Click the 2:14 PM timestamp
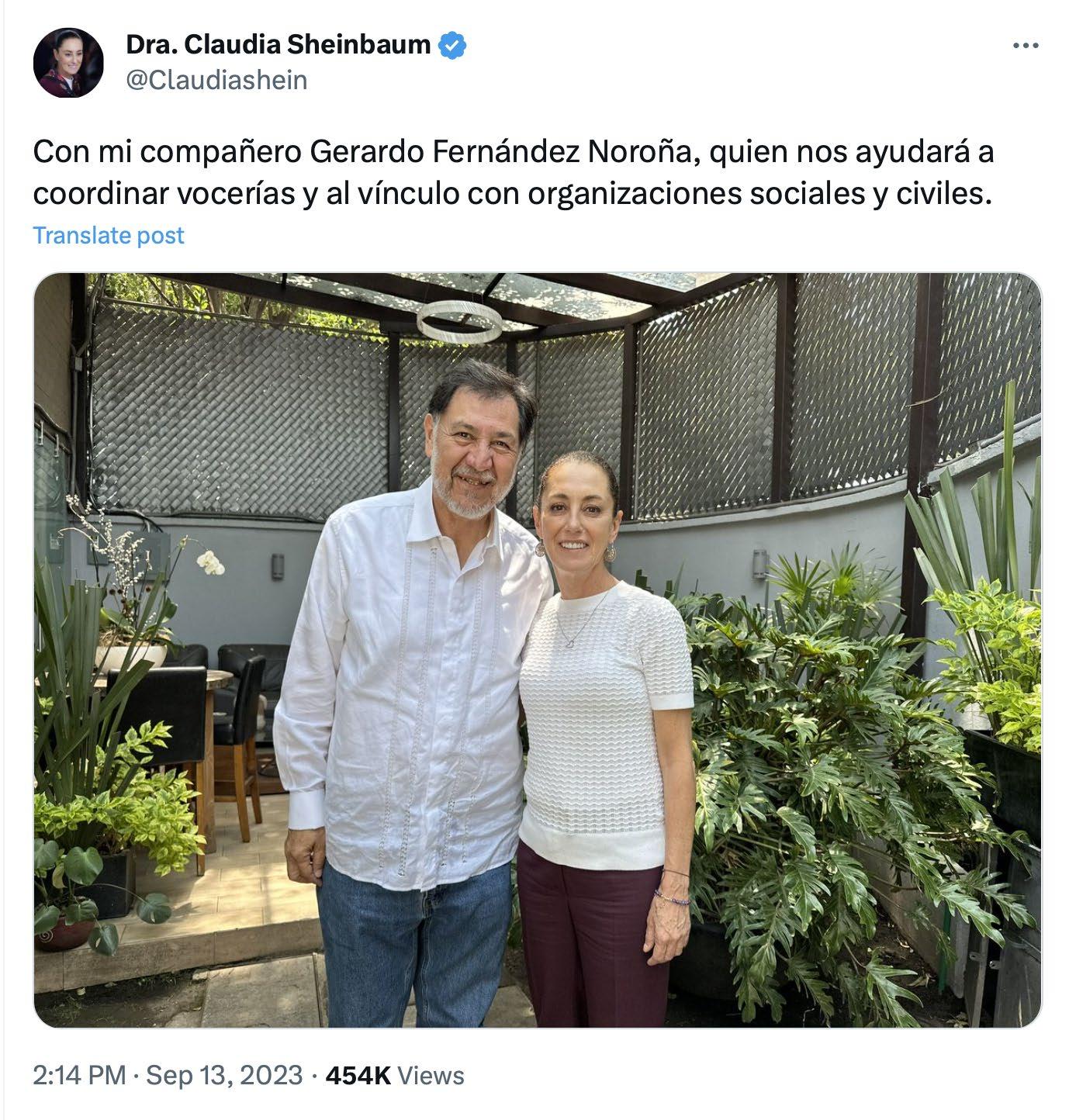The height and width of the screenshot is (1120, 1069). pos(79,1075)
